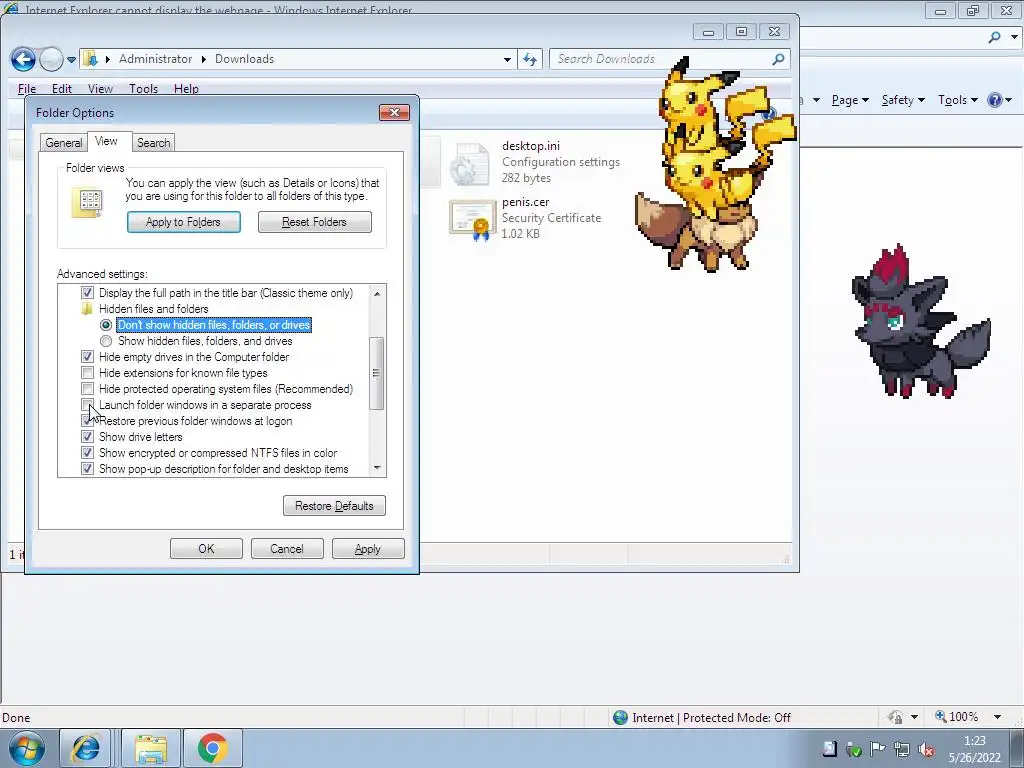Expand the address bar history dropdown
This screenshot has width=1024, height=768.
click(507, 59)
